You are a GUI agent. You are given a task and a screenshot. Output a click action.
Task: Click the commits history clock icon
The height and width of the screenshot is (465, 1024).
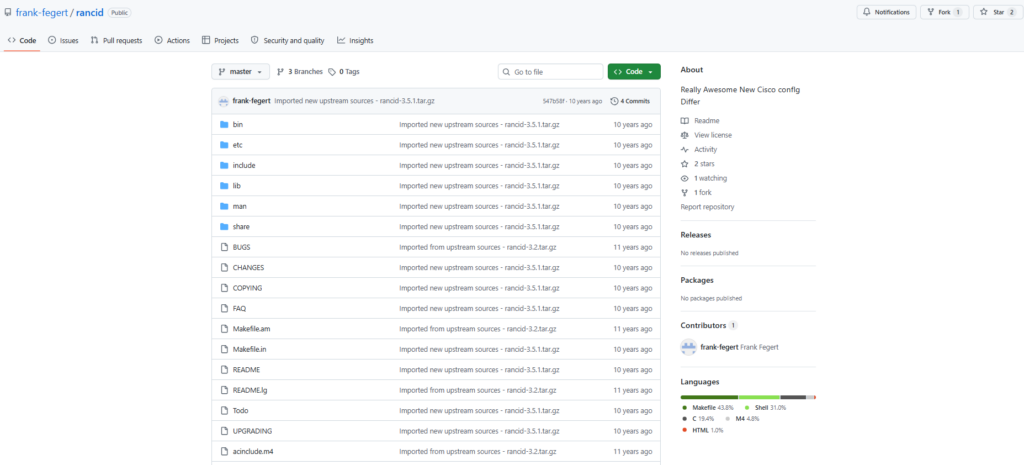click(x=614, y=101)
